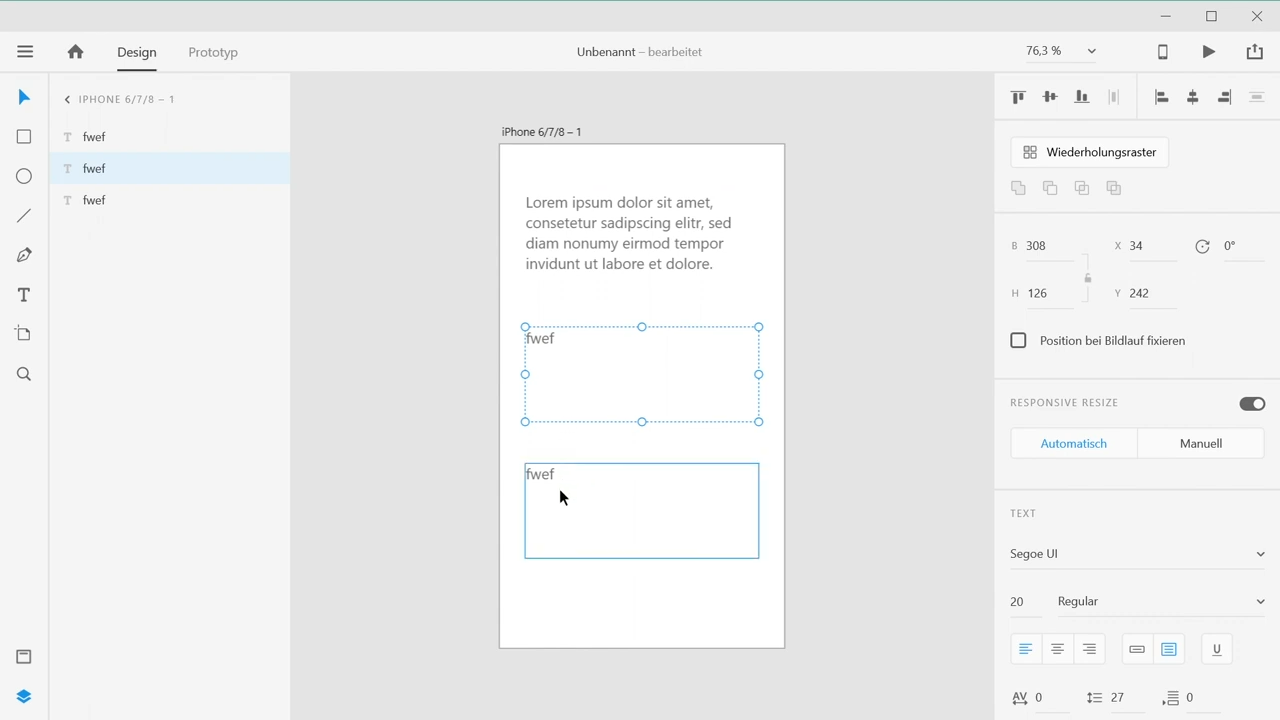Switch to auto-width point text
Viewport: 1280px width, 720px height.
point(1137,650)
